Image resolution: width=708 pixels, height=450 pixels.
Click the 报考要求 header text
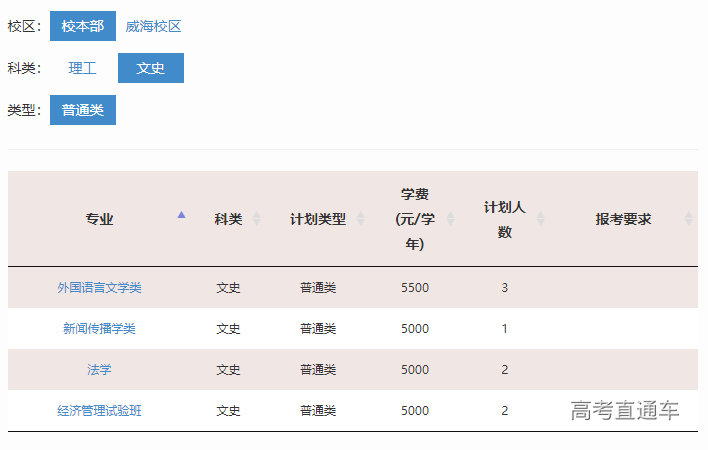point(623,219)
